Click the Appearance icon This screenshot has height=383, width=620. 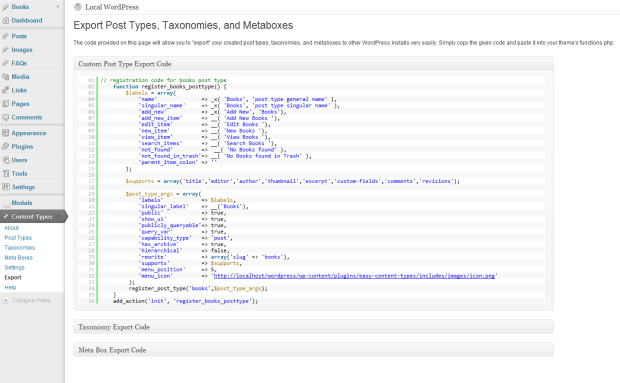pyautogui.click(x=5, y=133)
